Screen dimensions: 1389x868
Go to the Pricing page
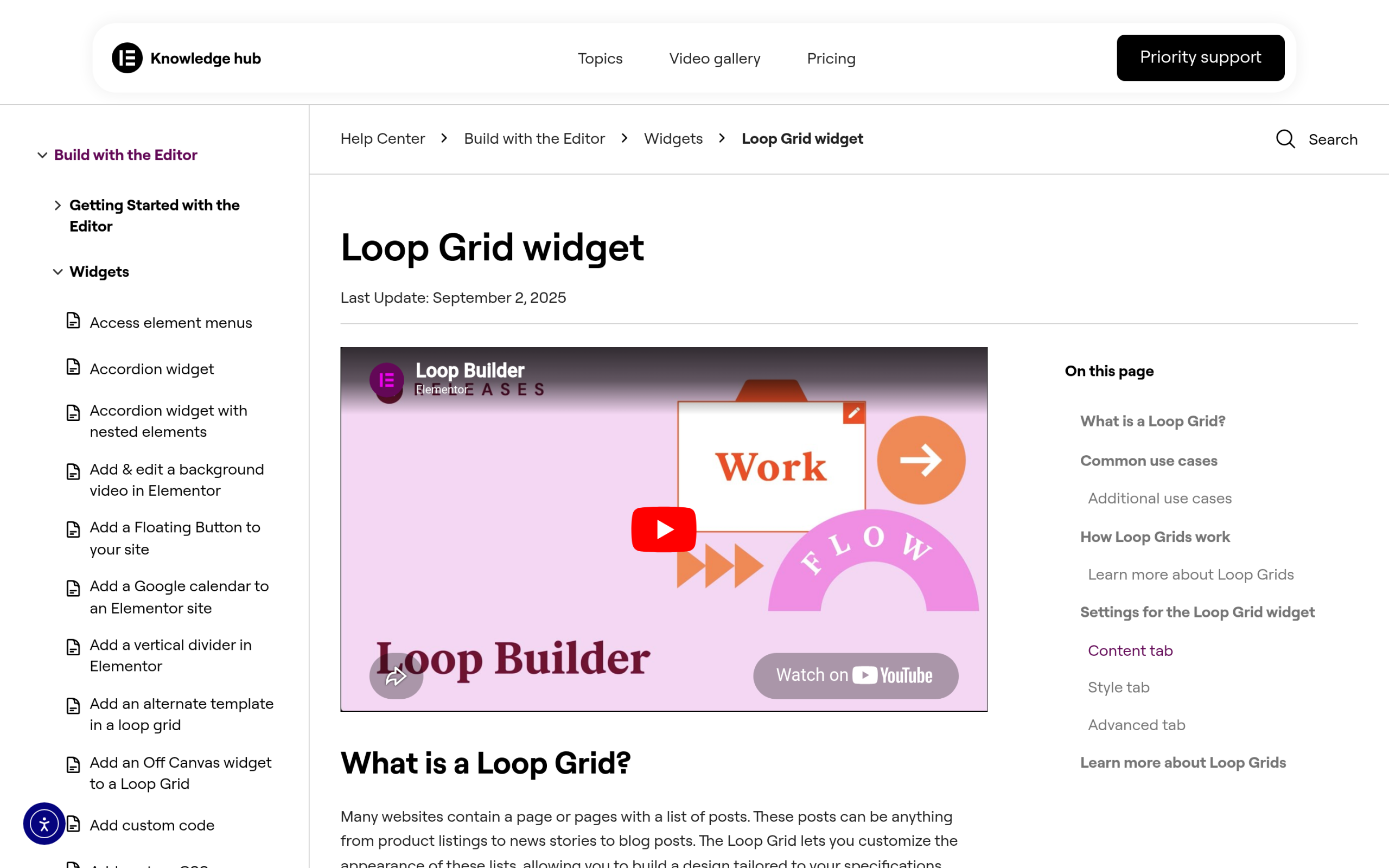coord(831,59)
